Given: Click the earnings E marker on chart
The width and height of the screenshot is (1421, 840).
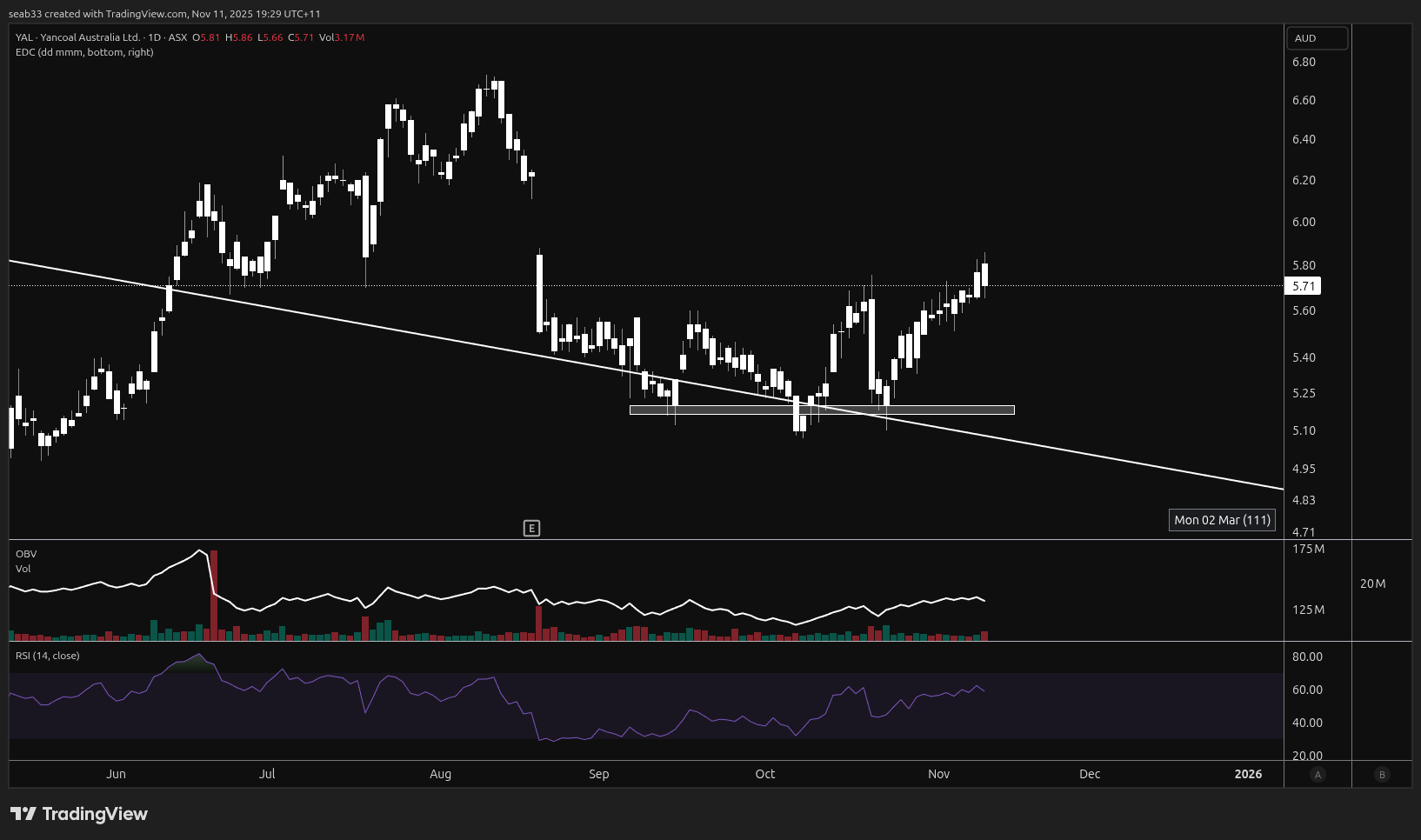Looking at the screenshot, I should point(531,528).
